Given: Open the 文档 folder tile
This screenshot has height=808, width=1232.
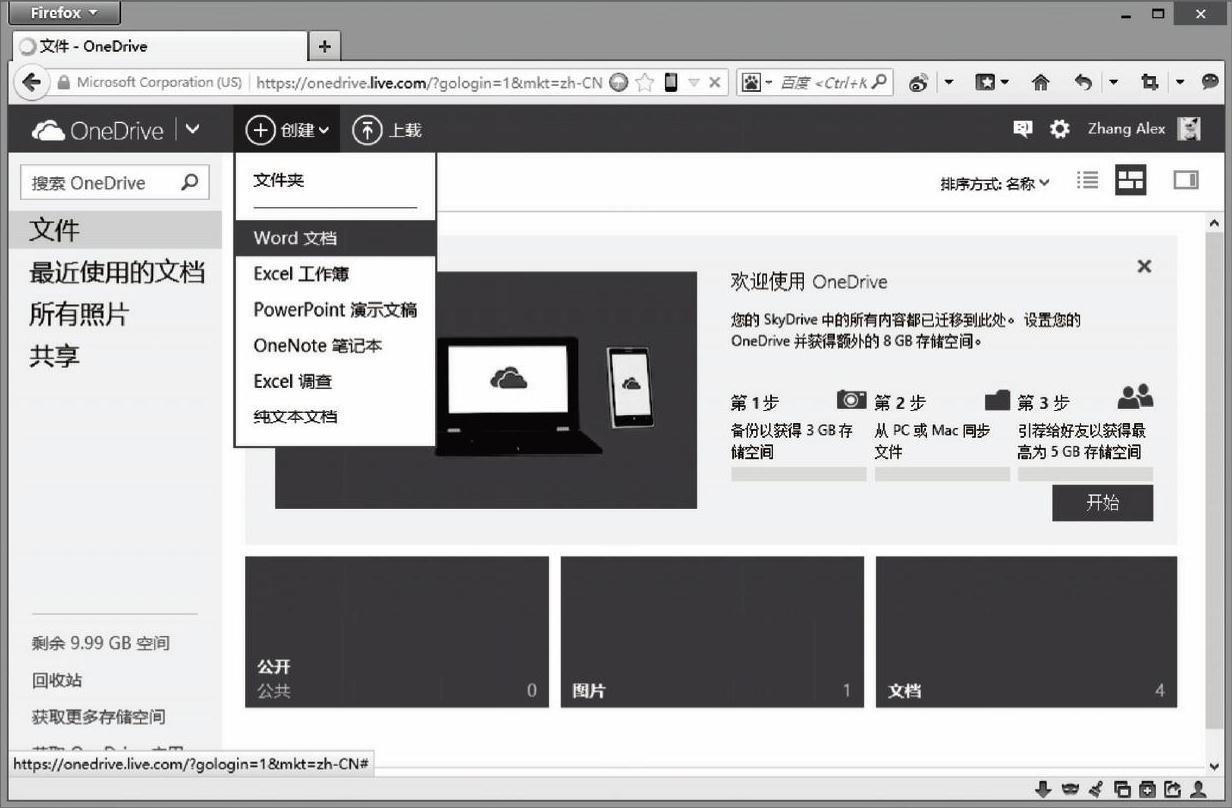Looking at the screenshot, I should pyautogui.click(x=1026, y=632).
